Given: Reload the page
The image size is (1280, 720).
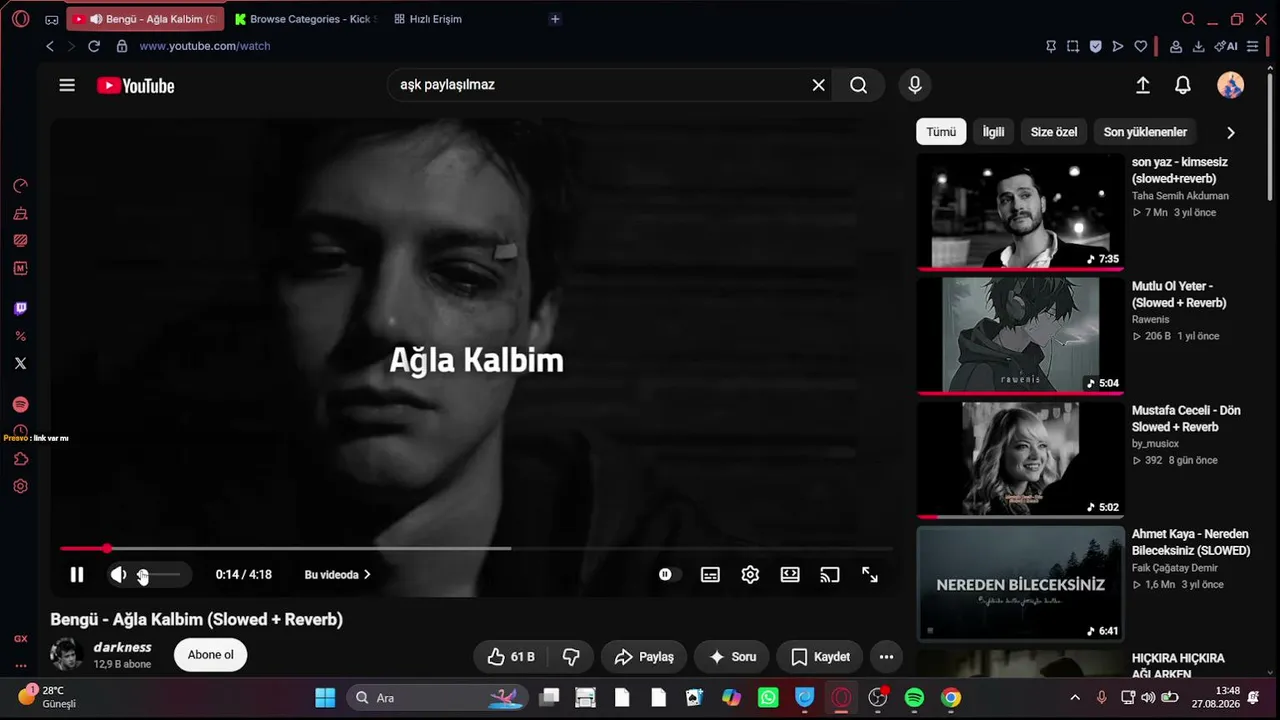Looking at the screenshot, I should [94, 46].
